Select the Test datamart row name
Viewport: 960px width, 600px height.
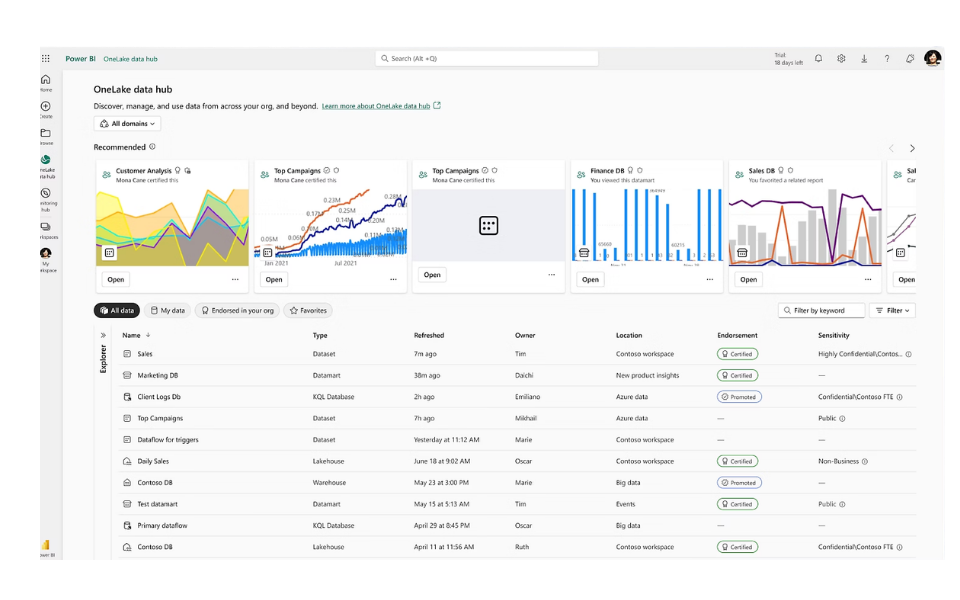pos(157,504)
